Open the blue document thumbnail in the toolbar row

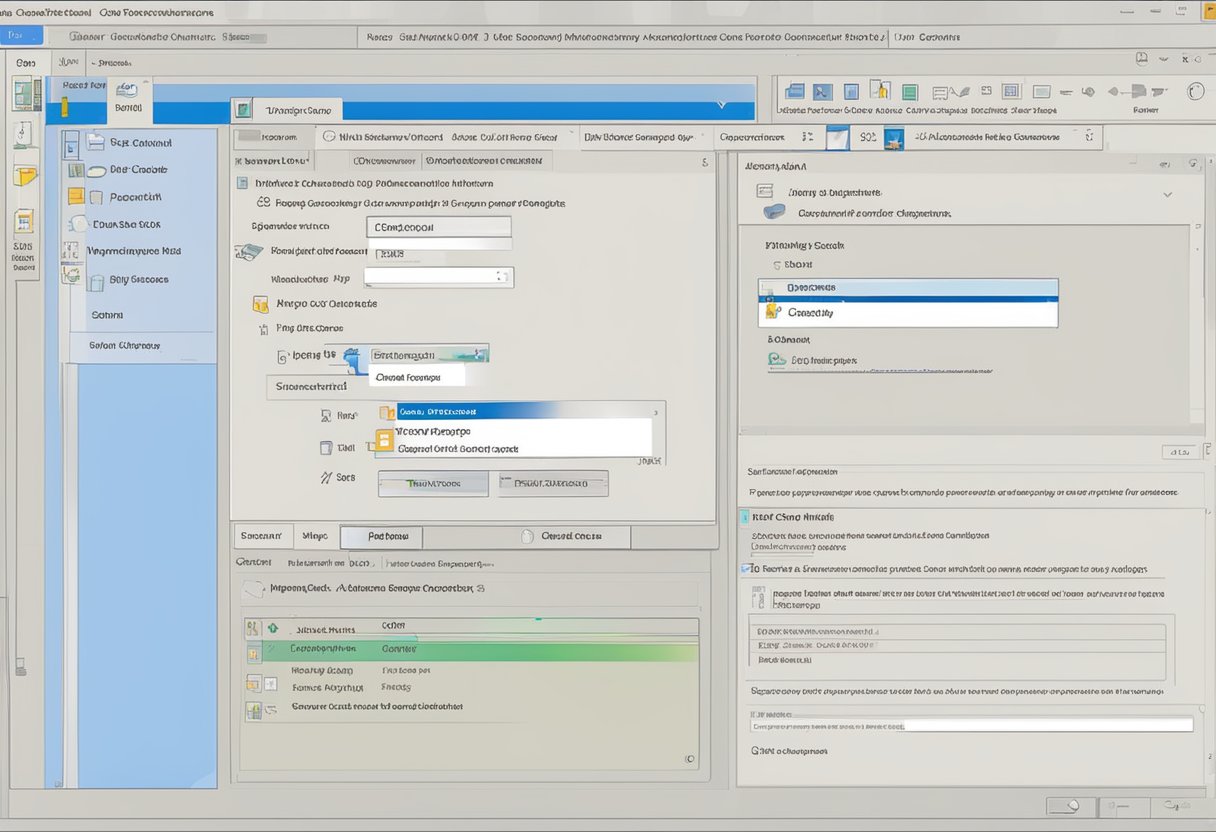click(x=838, y=137)
